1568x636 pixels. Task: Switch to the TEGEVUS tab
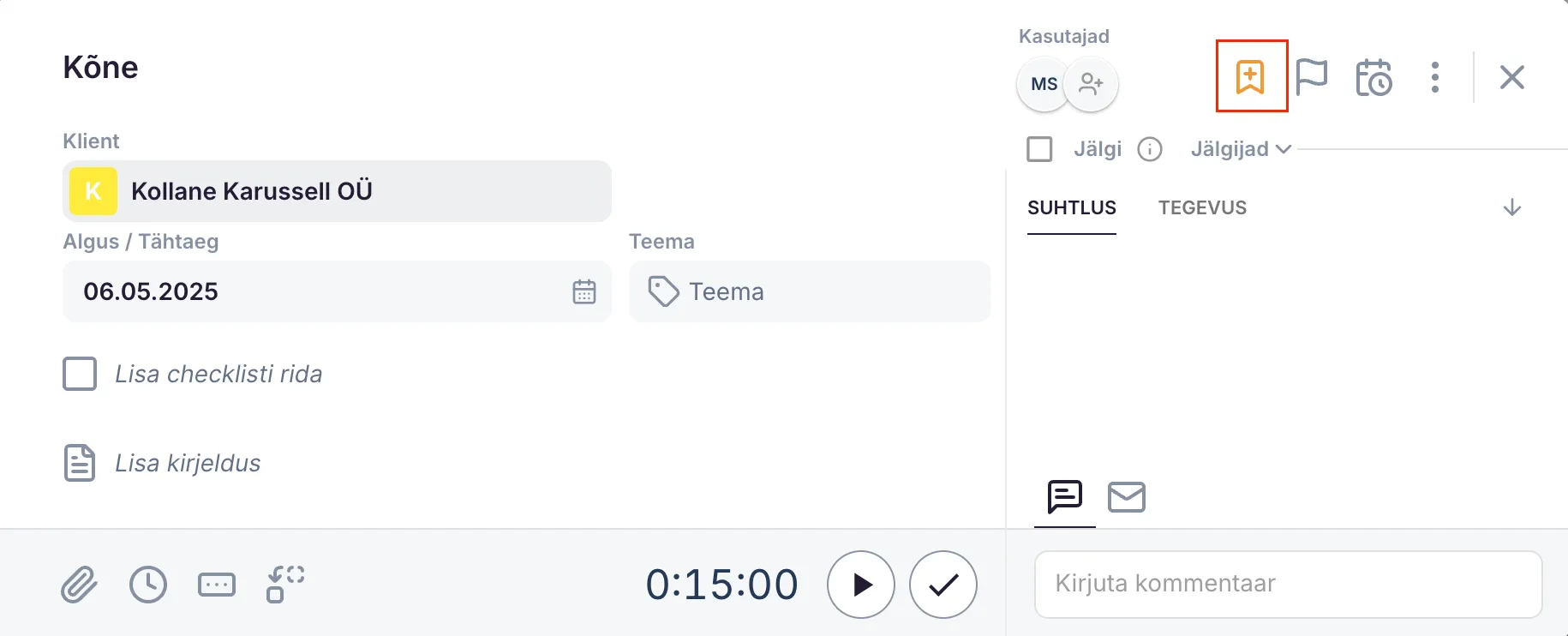1202,208
